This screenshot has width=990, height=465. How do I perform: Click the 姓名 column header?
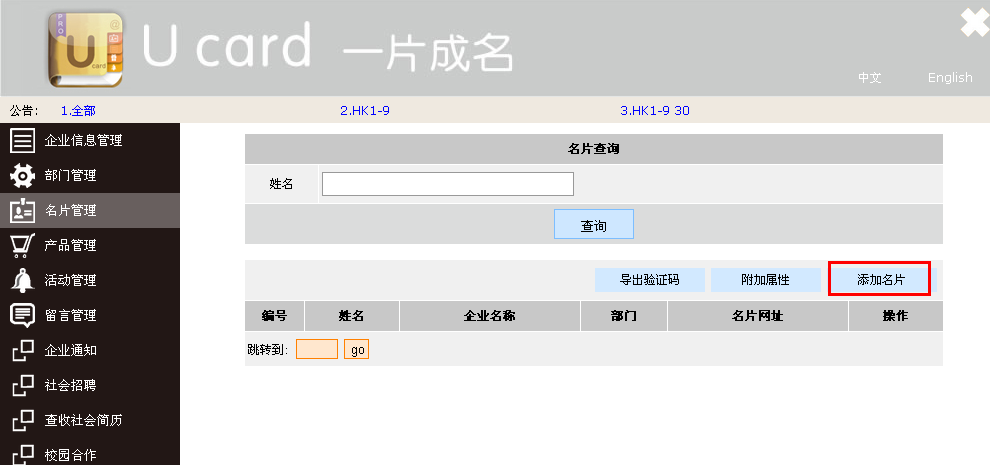pos(352,316)
